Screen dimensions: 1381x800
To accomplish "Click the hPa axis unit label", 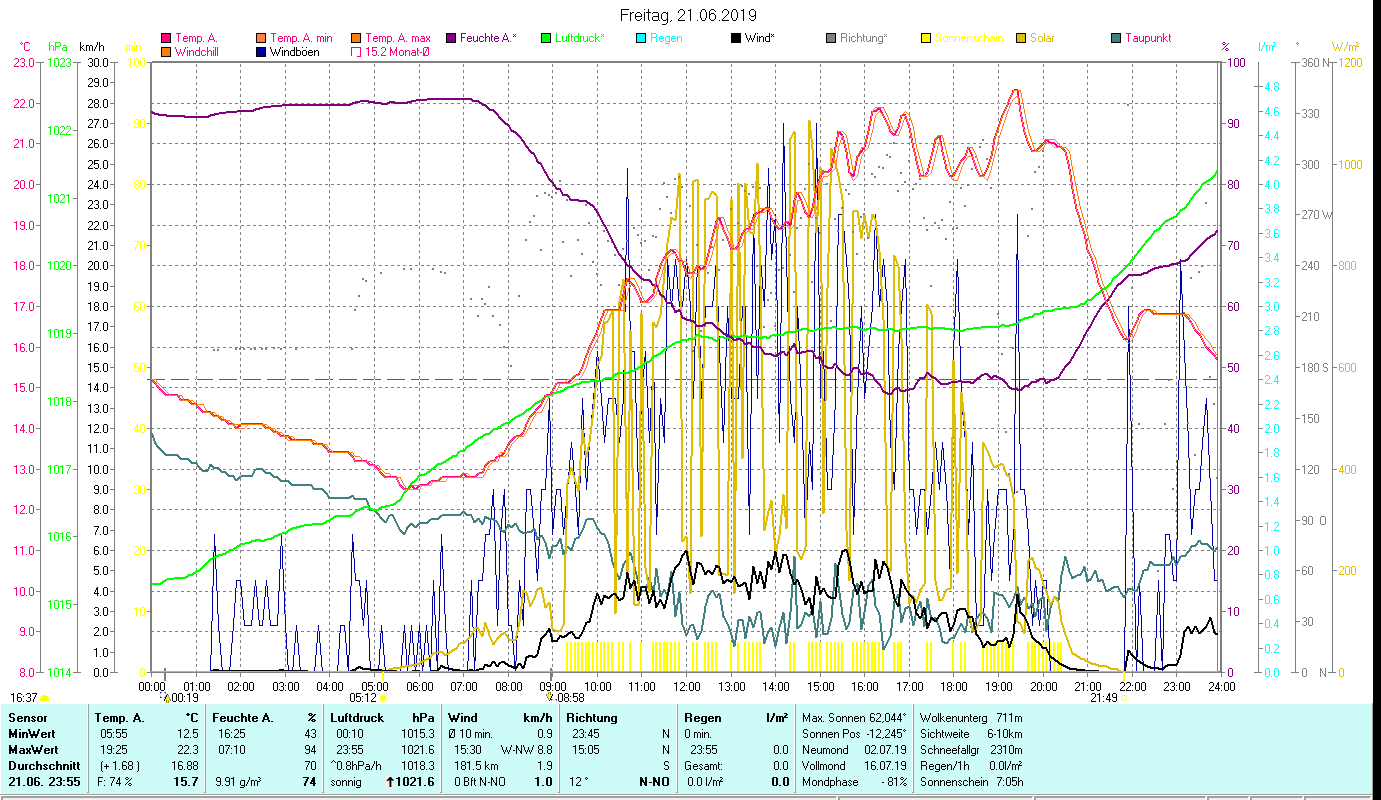I will coord(58,47).
